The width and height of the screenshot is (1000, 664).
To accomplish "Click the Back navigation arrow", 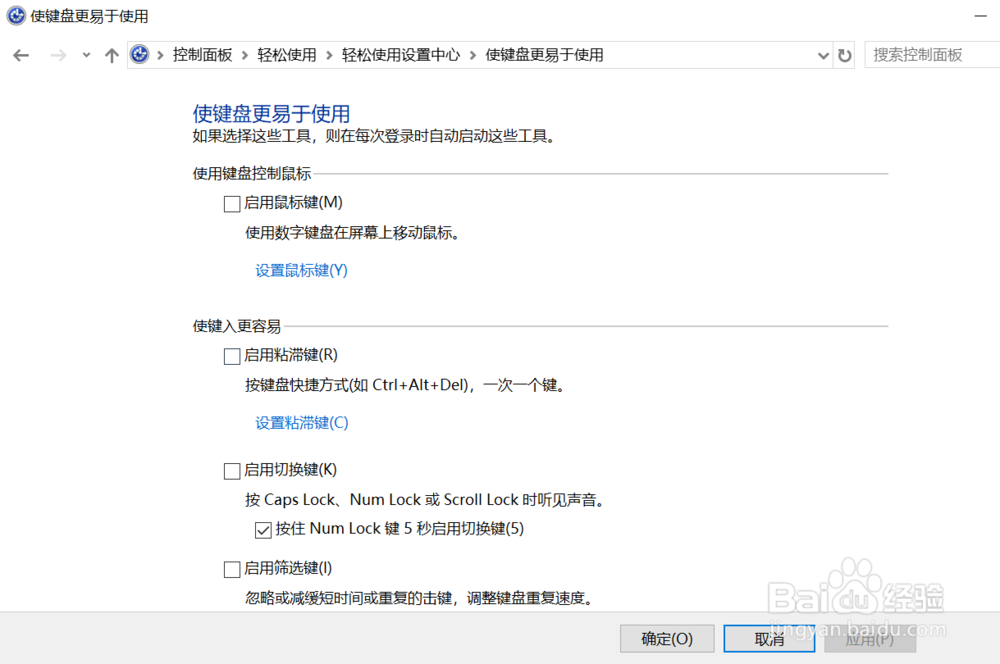I will [21, 55].
